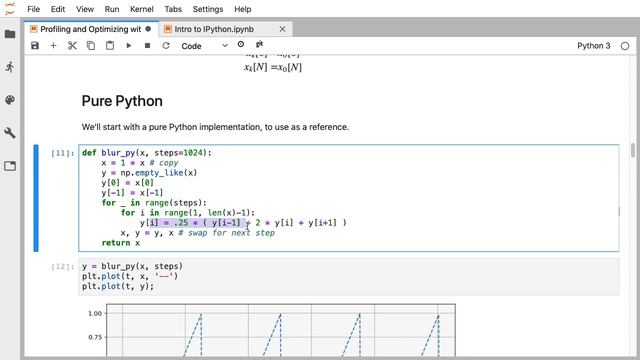
Task: Open the command palette sidebar icon
Action: point(10,100)
